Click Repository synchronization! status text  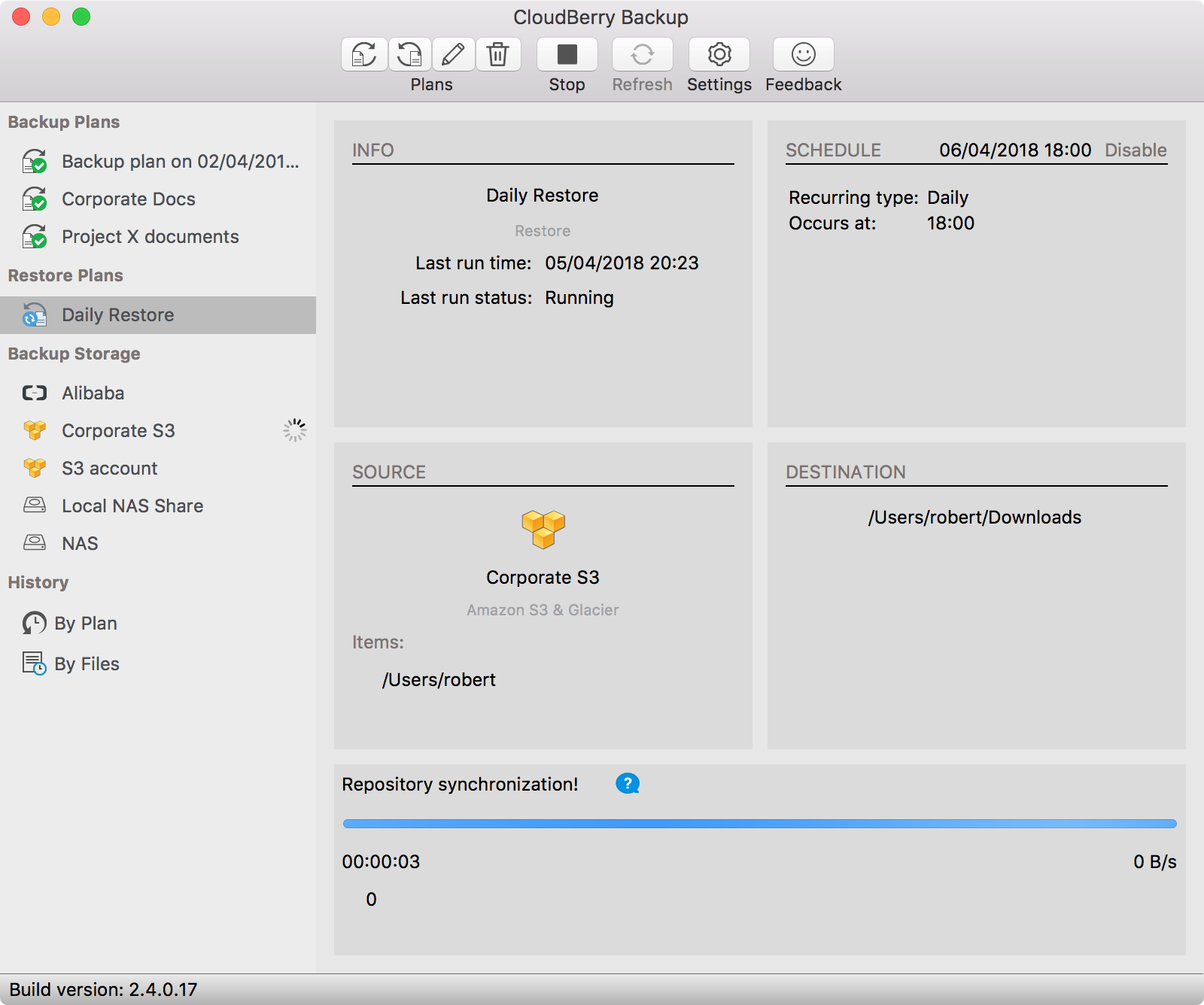460,785
